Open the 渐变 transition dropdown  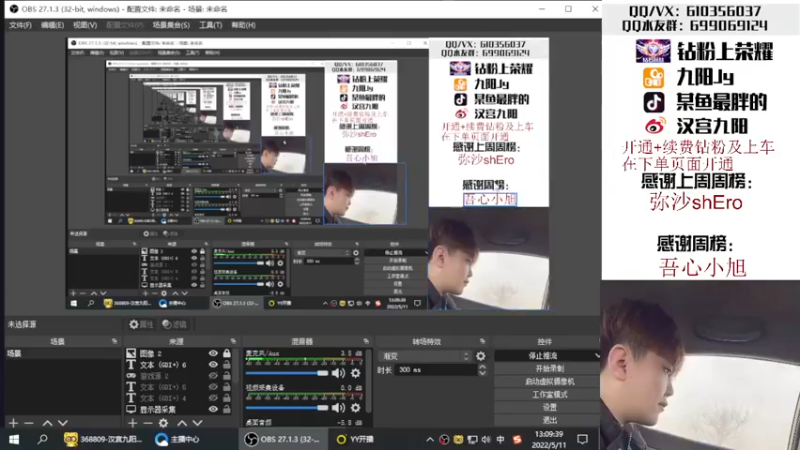(x=425, y=356)
